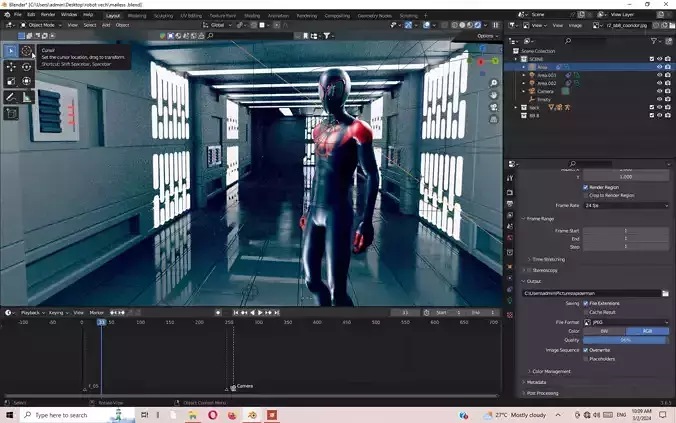Open the Output properties tab icon
This screenshot has height=423, width=676.
point(510,204)
